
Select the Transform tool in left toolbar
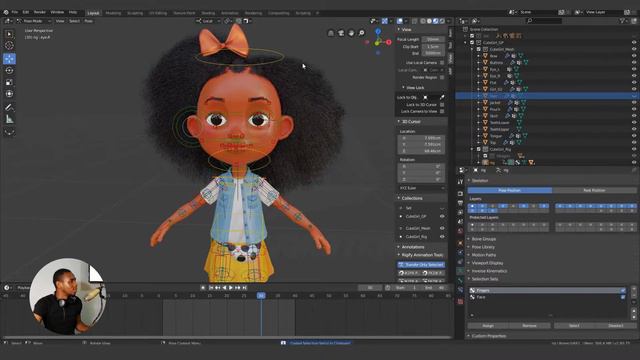pyautogui.click(x=9, y=94)
